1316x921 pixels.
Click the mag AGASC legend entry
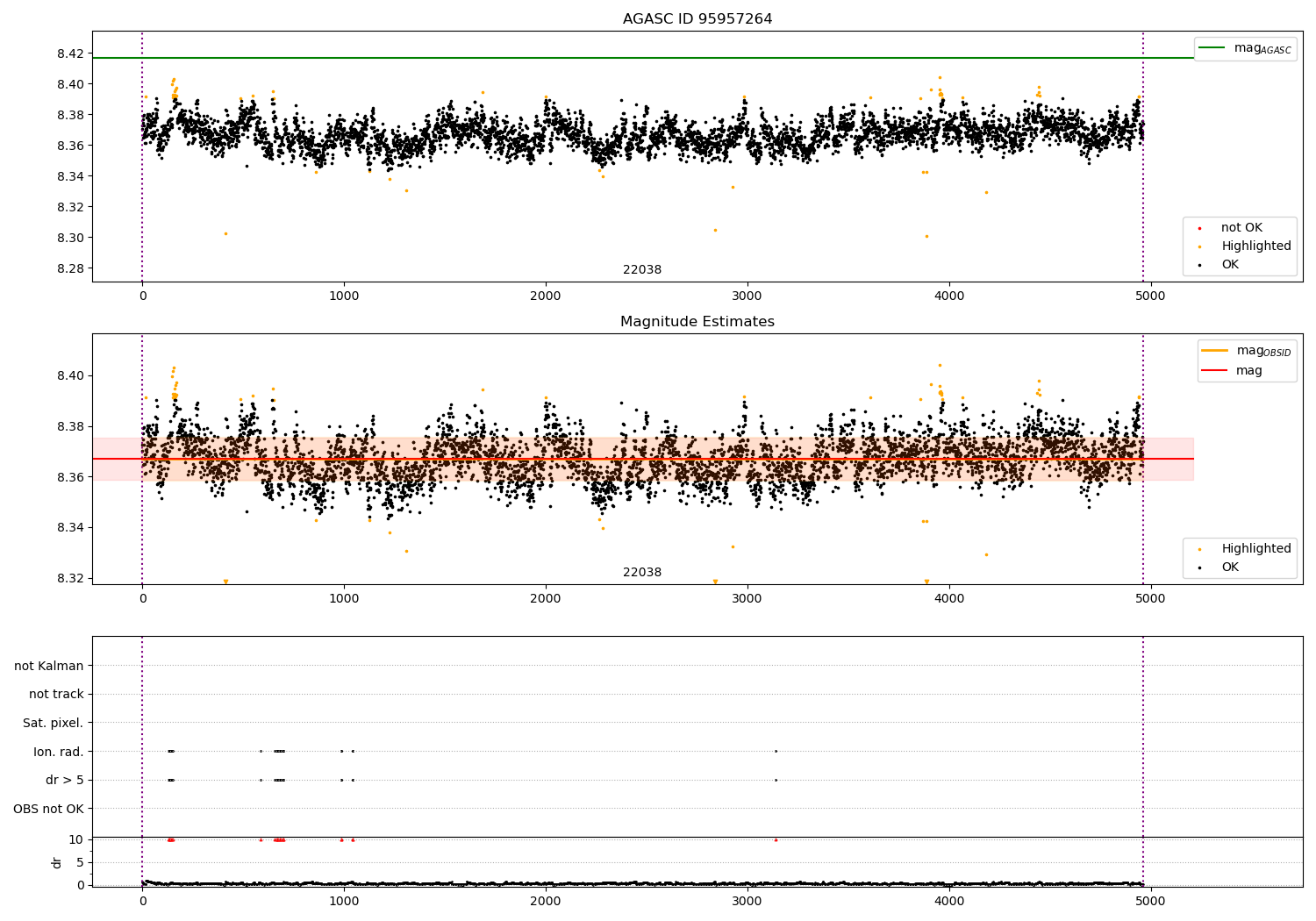(1245, 48)
